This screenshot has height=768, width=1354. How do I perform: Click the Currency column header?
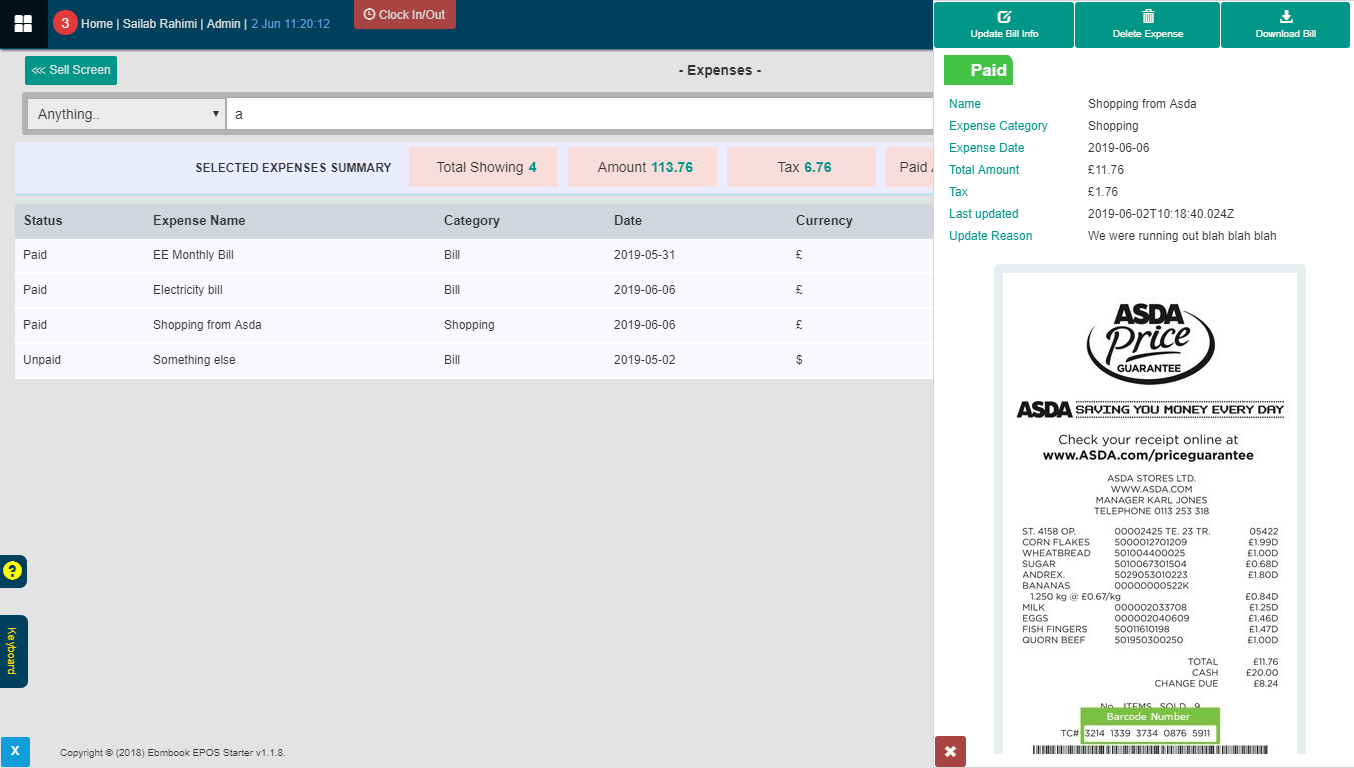(824, 220)
